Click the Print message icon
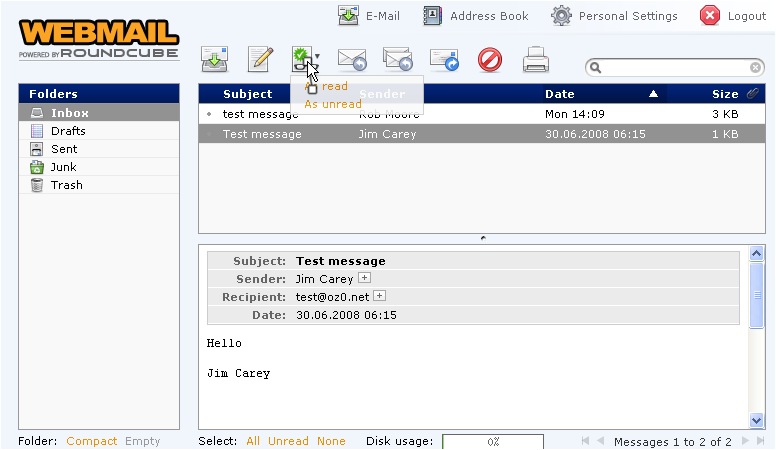776x450 pixels. [536, 61]
